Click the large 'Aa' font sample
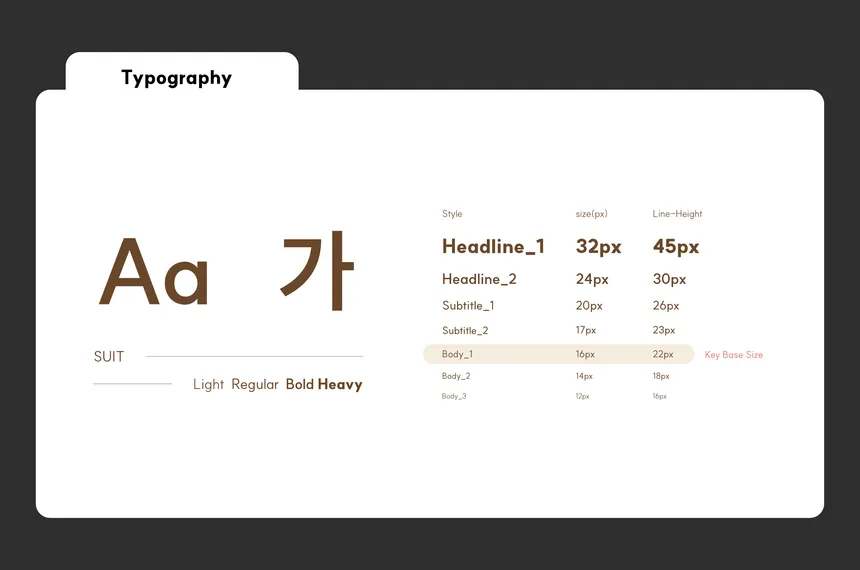This screenshot has width=860, height=570. click(154, 272)
